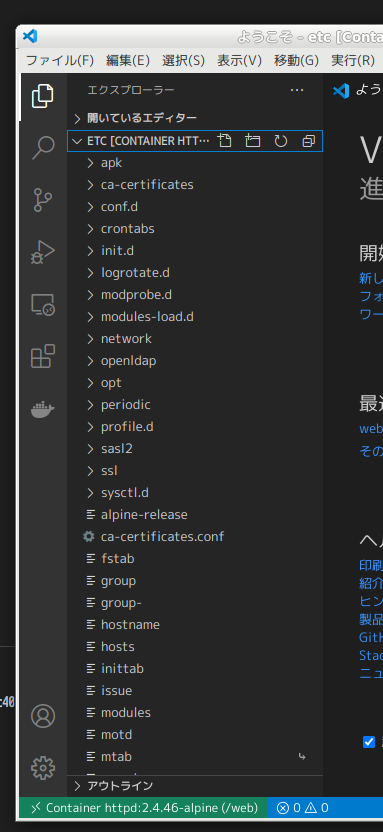The width and height of the screenshot is (383, 832).
Task: Expand the 開いているエディター section
Action: 195,118
